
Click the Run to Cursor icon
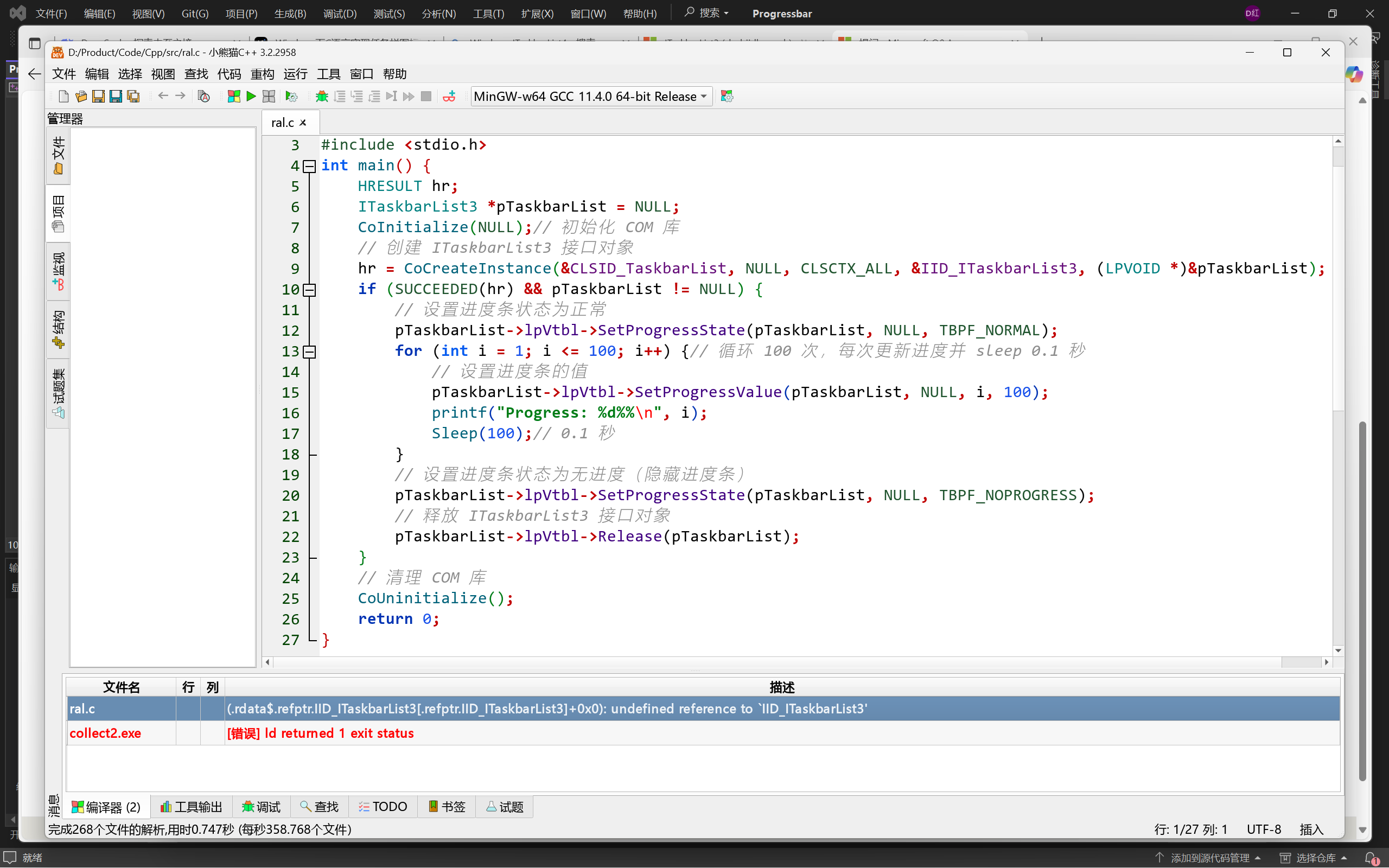[x=391, y=97]
